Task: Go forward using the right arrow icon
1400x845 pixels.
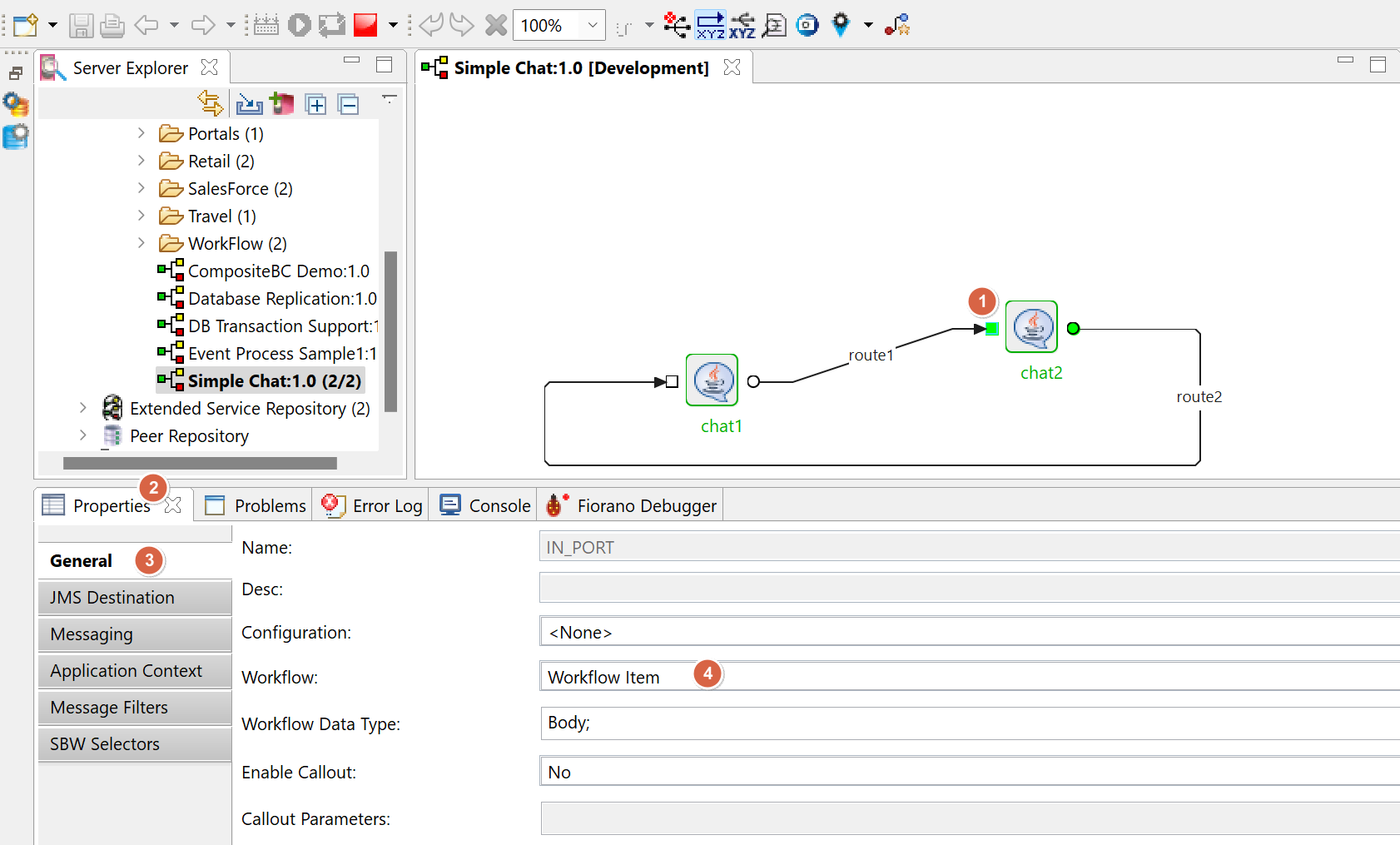Action: [203, 25]
